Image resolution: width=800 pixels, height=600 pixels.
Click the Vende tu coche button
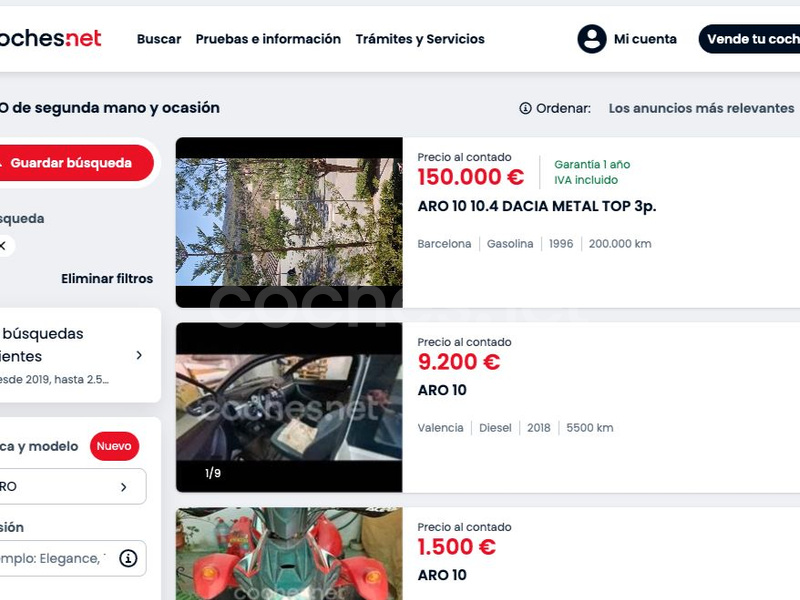coord(749,39)
